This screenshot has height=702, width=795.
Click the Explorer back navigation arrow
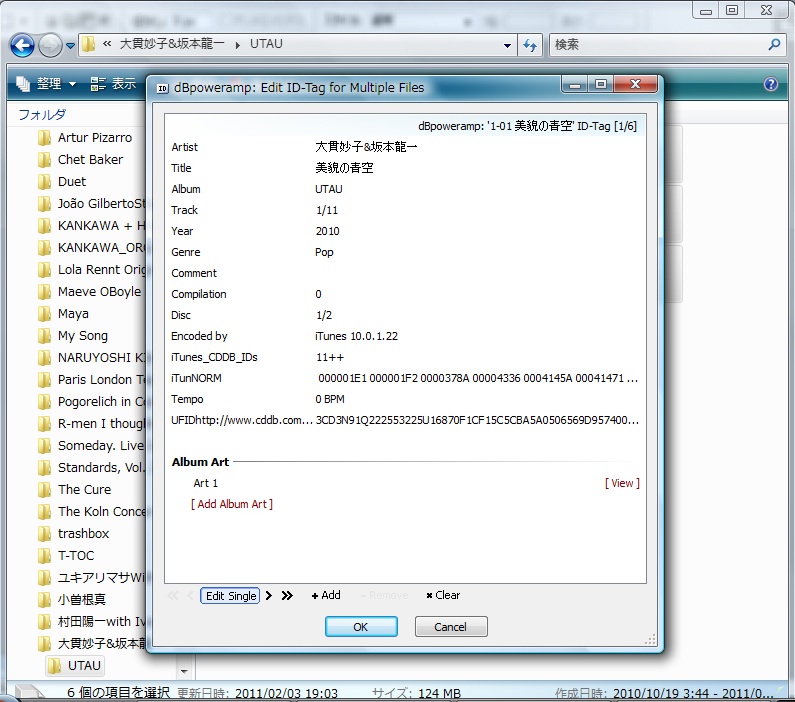click(22, 45)
